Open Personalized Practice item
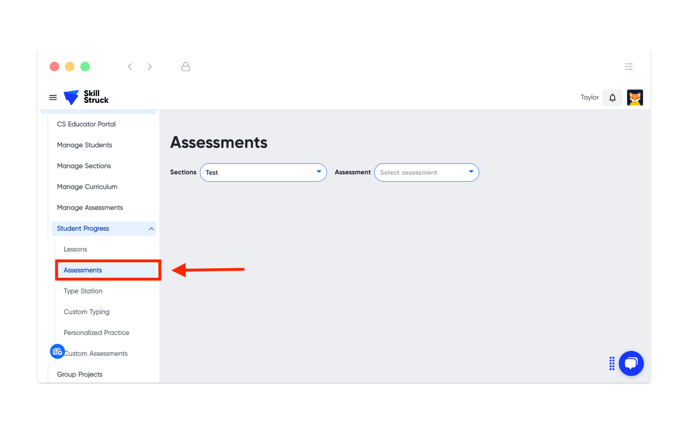The height and width of the screenshot is (430, 688). 97,333
